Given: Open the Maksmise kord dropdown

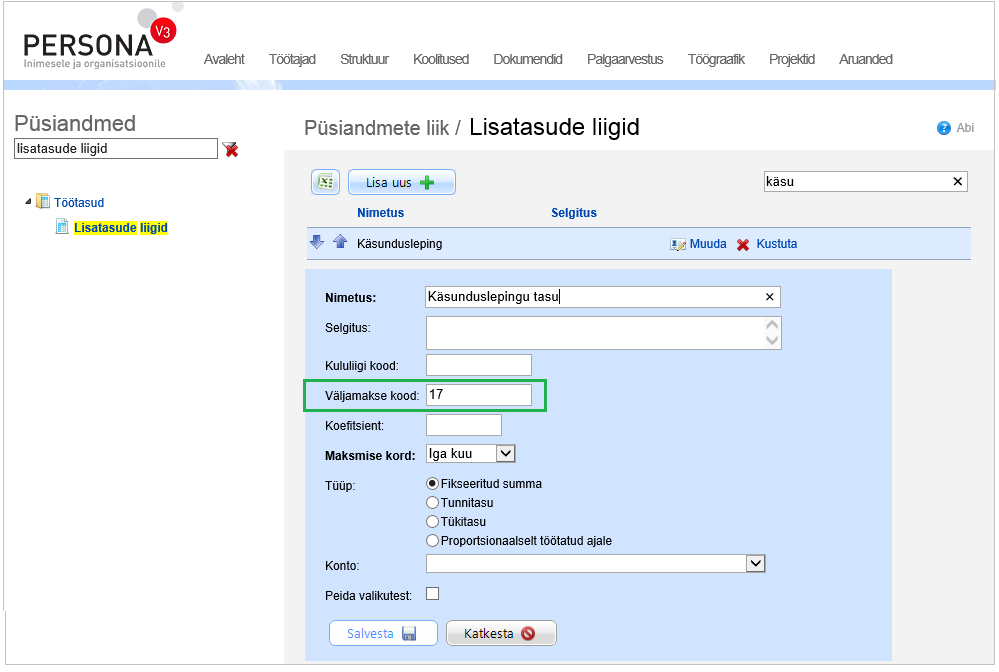Looking at the screenshot, I should [x=505, y=454].
